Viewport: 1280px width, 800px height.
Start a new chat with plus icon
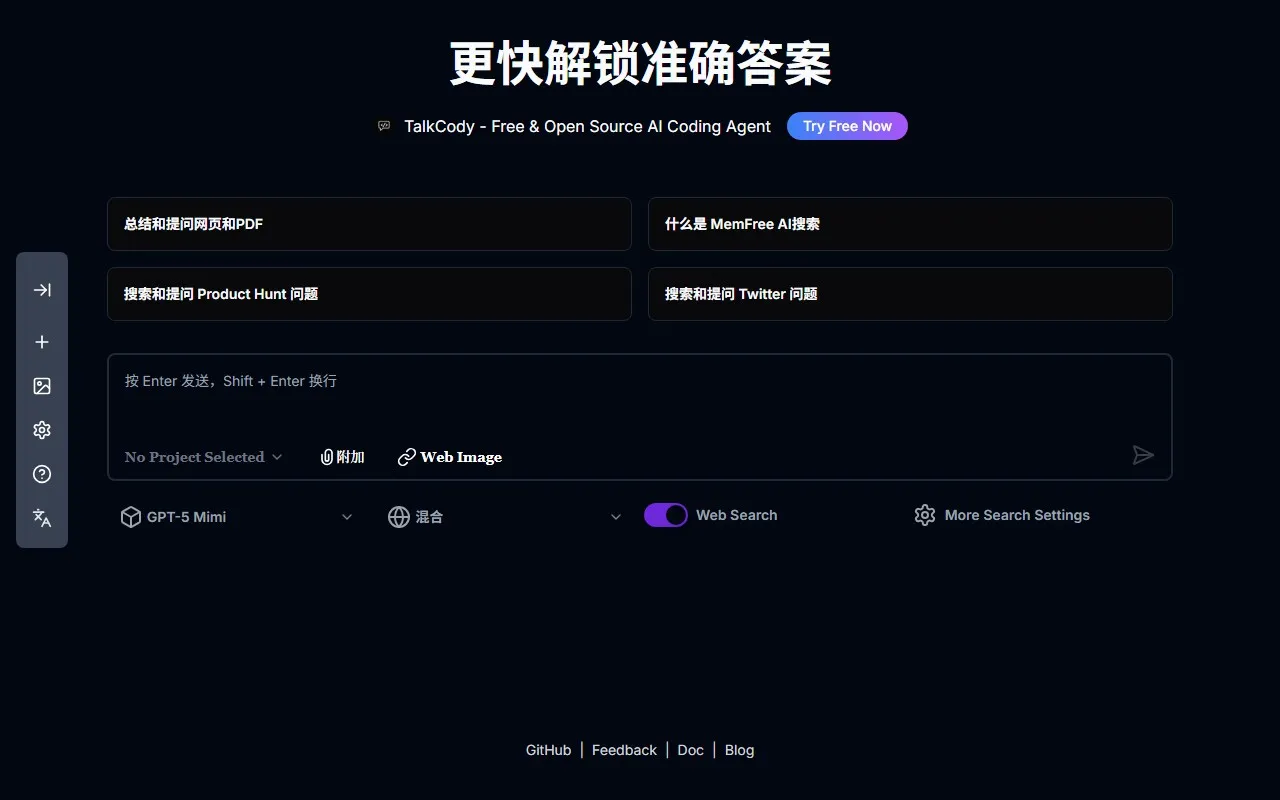(42, 342)
